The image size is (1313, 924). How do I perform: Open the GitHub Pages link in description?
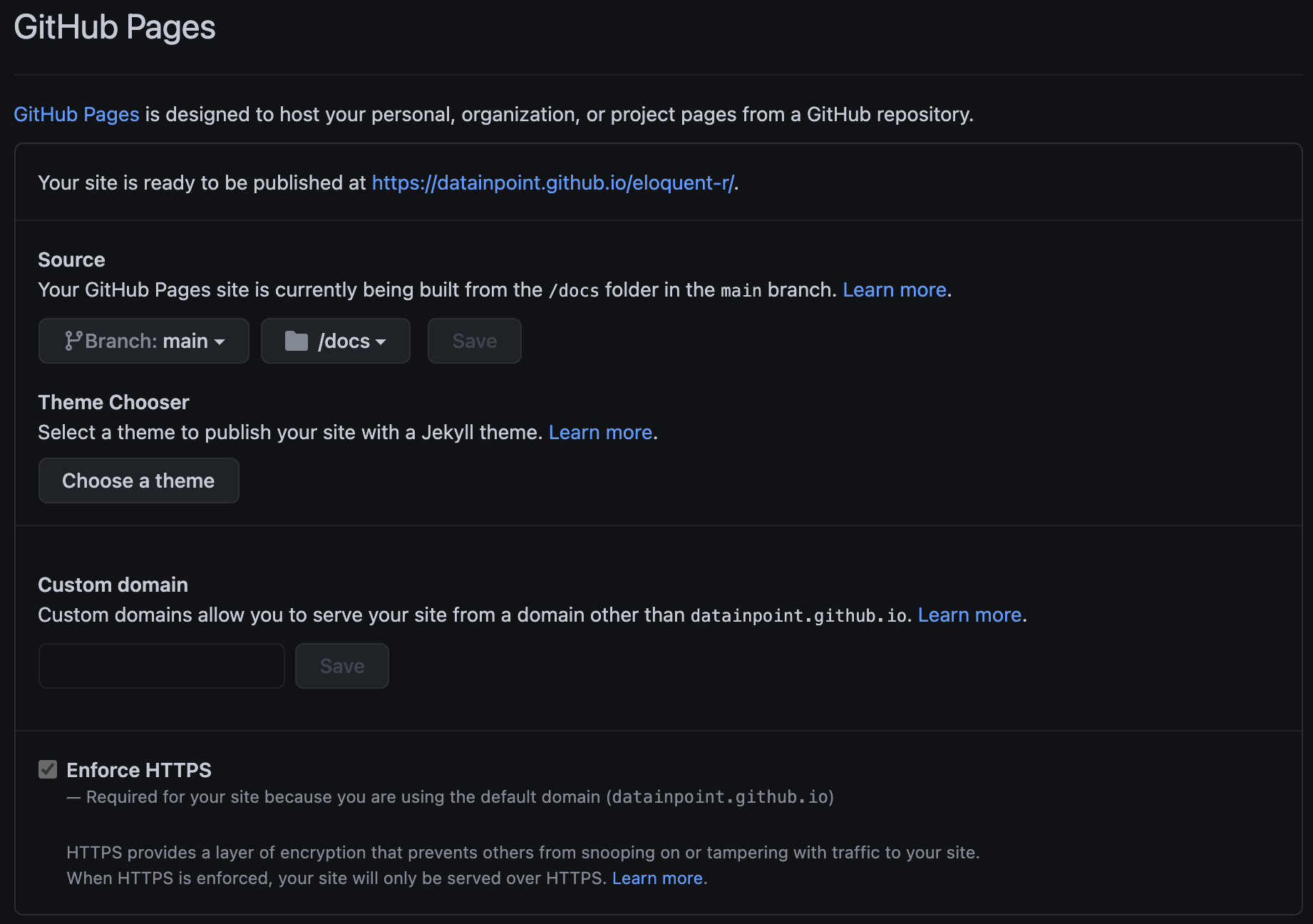(77, 114)
